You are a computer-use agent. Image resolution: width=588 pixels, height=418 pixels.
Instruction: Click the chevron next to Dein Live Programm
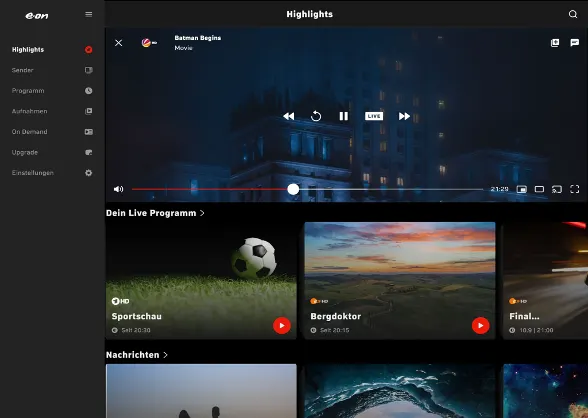[202, 213]
